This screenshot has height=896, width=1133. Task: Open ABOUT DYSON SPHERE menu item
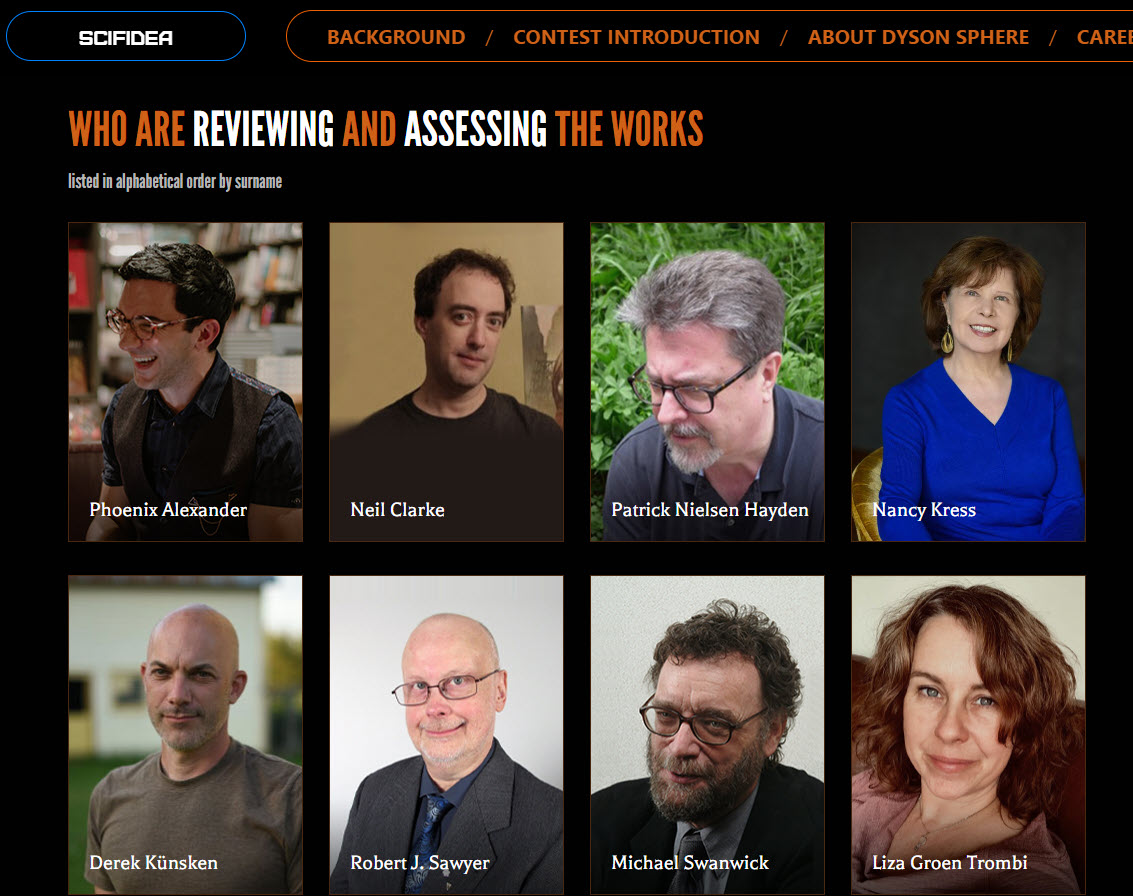(x=918, y=37)
